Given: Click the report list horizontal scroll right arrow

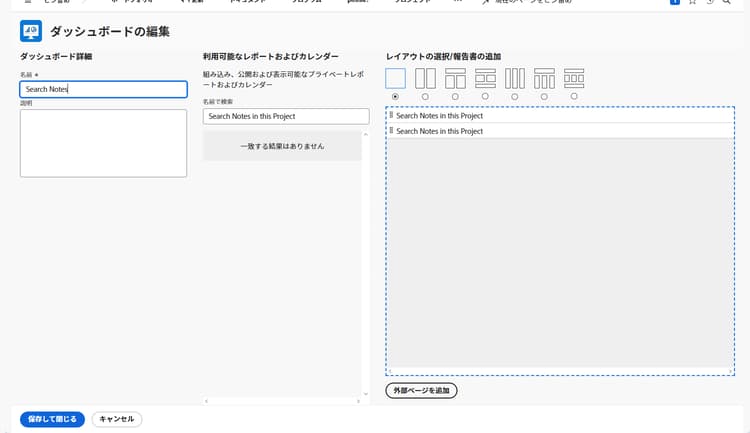Looking at the screenshot, I should [358, 401].
